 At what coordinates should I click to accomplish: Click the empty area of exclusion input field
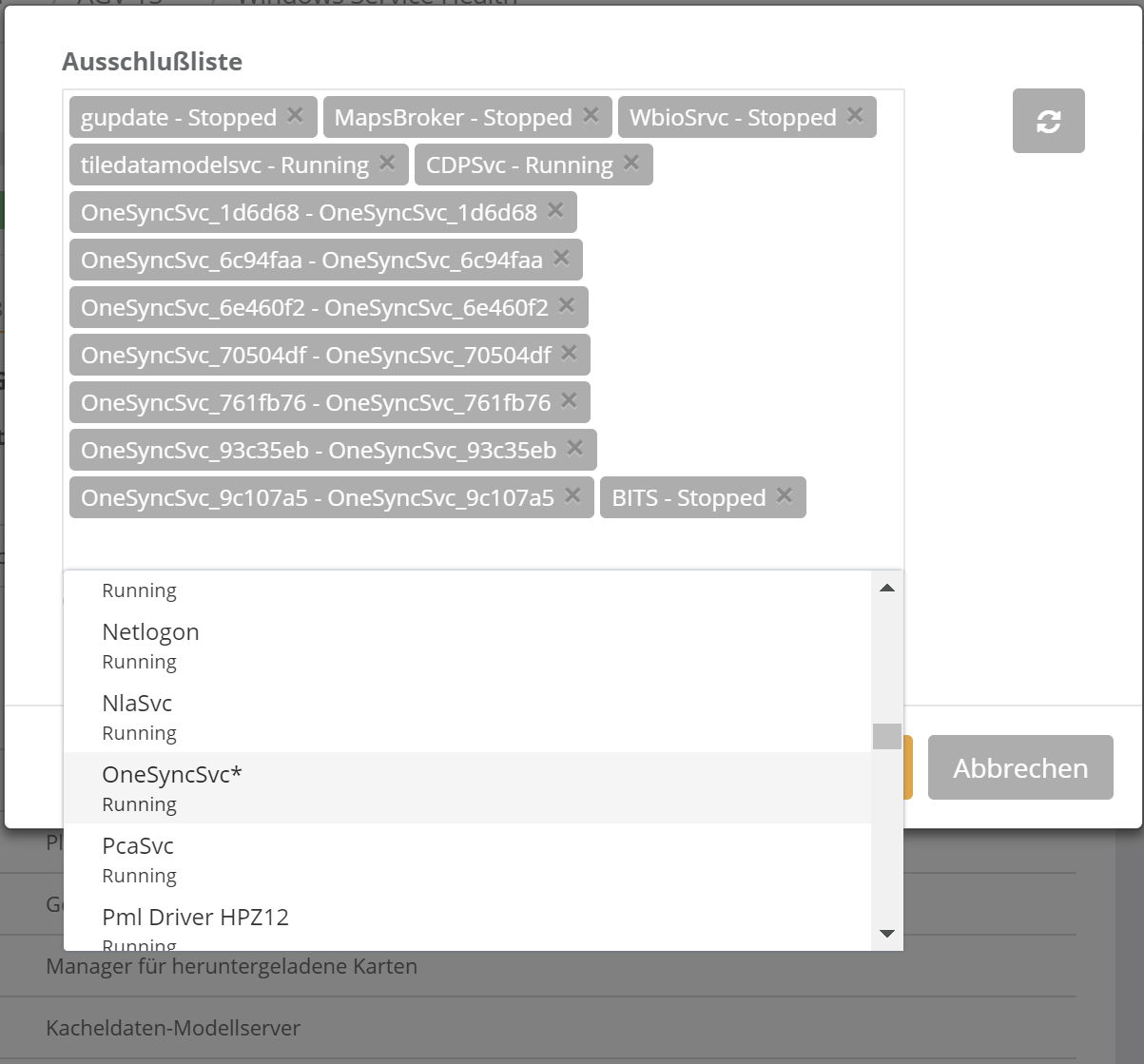click(475, 544)
